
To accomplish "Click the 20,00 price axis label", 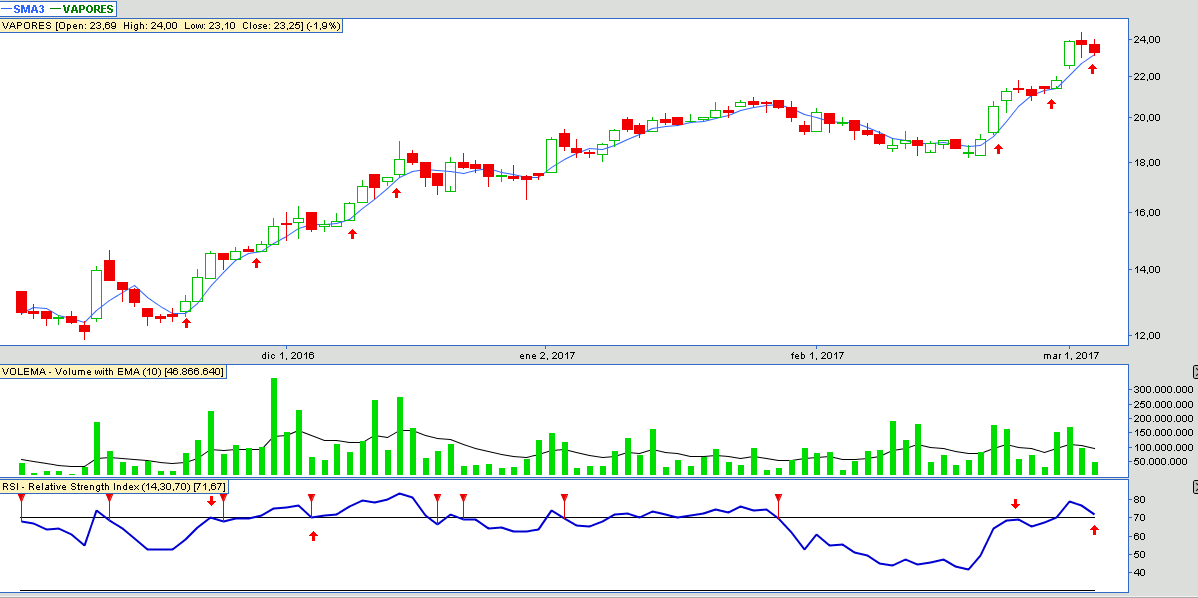I will 1148,118.
